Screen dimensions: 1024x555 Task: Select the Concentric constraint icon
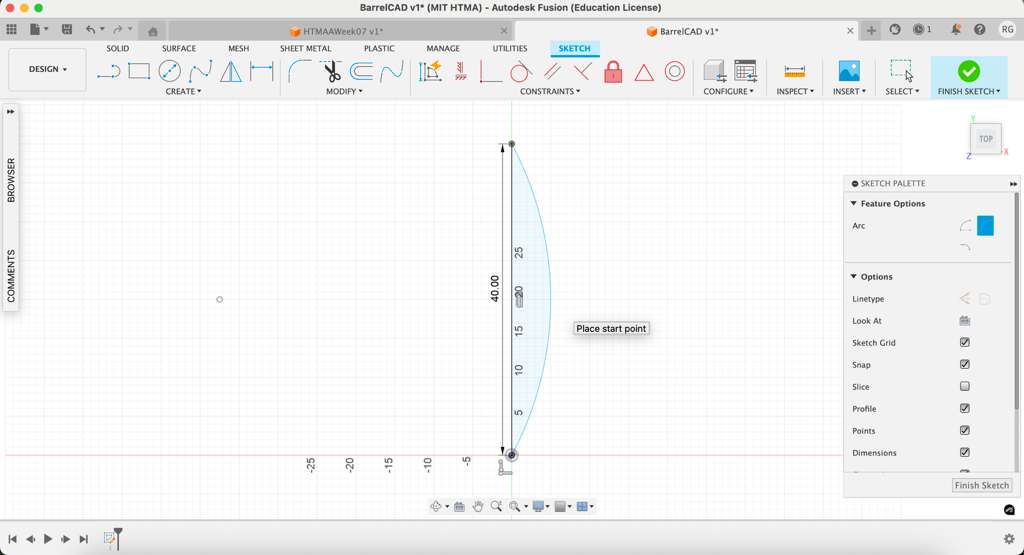[x=675, y=71]
